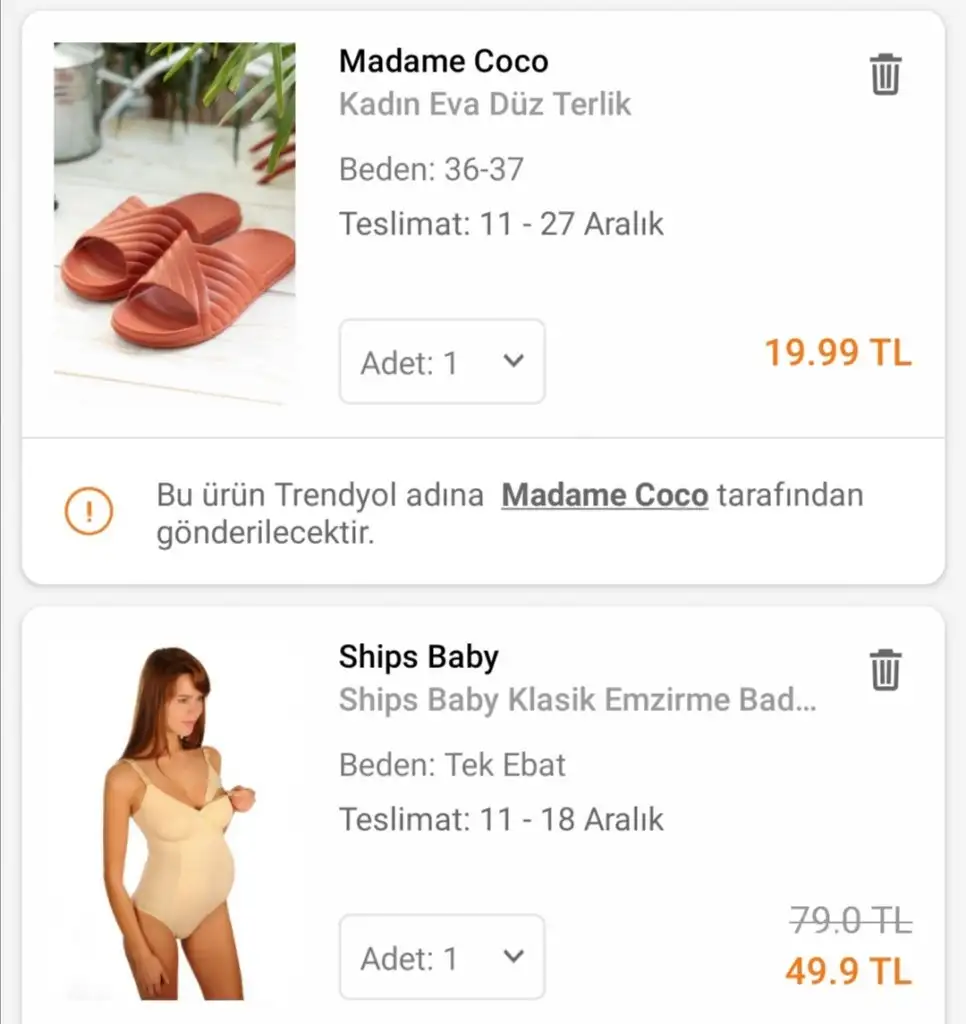This screenshot has height=1024, width=966.
Task: Tap the orange info warning icon
Action: [89, 513]
